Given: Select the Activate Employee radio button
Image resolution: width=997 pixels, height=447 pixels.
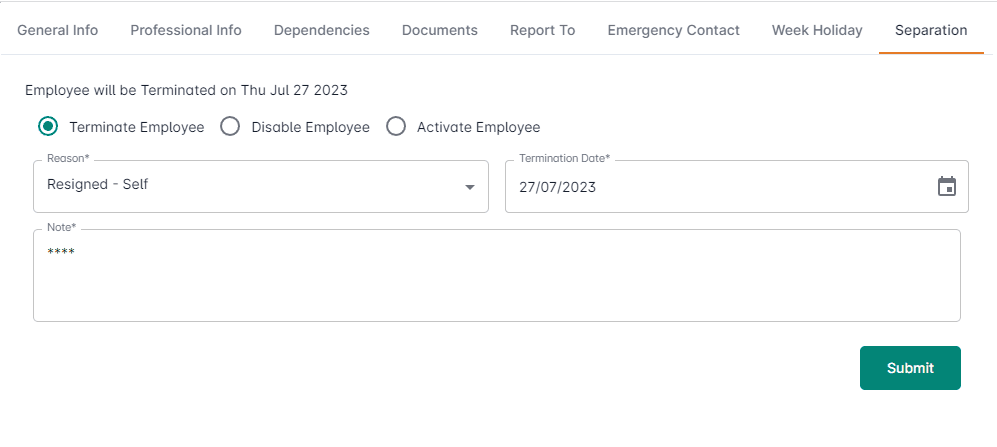Looking at the screenshot, I should click(396, 127).
